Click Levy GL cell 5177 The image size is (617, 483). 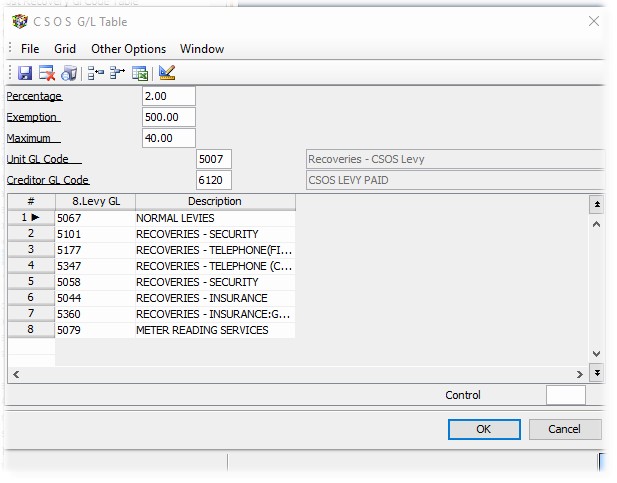[x=95, y=250]
